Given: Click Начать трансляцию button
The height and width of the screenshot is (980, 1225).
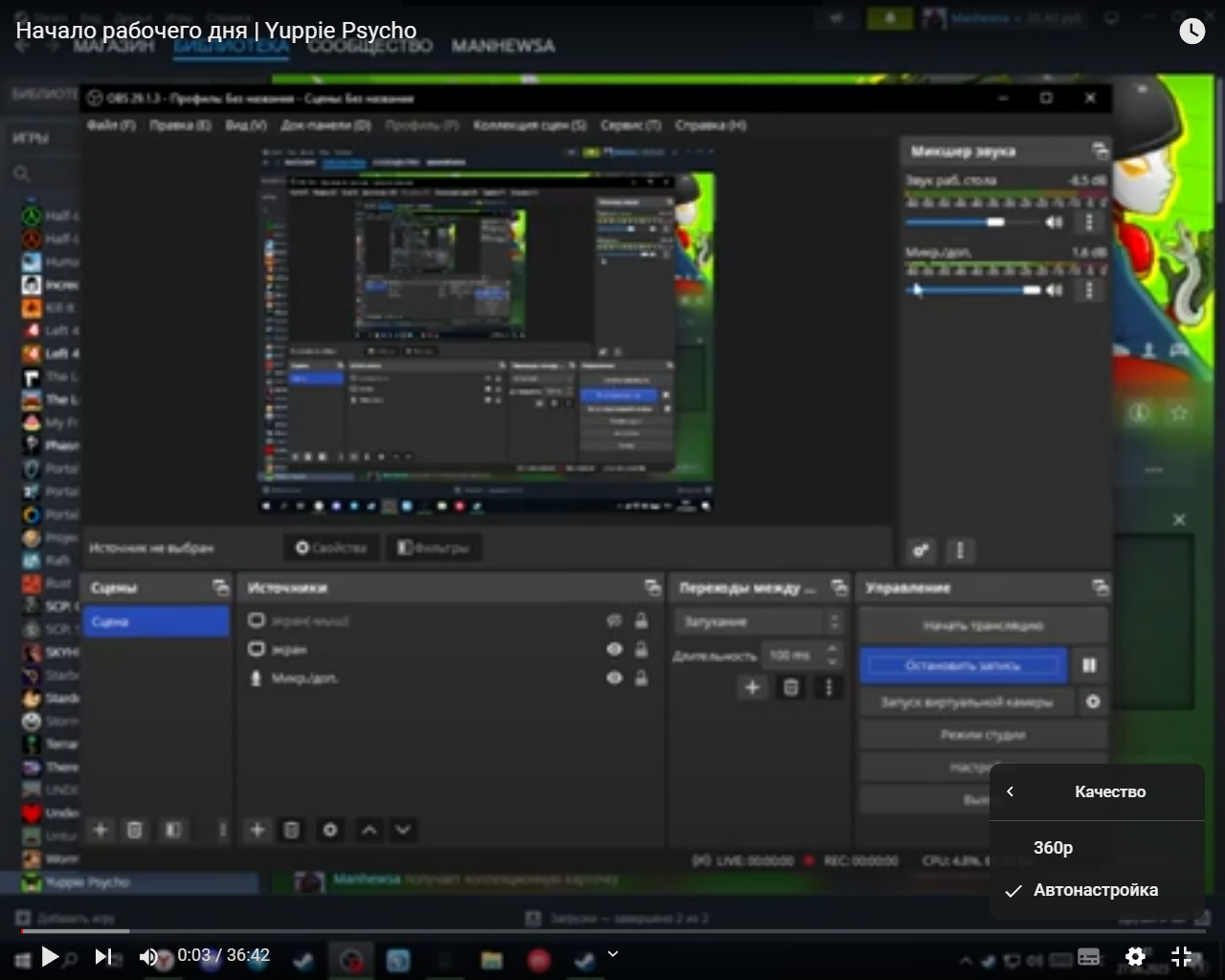Looking at the screenshot, I should pyautogui.click(x=983, y=625).
